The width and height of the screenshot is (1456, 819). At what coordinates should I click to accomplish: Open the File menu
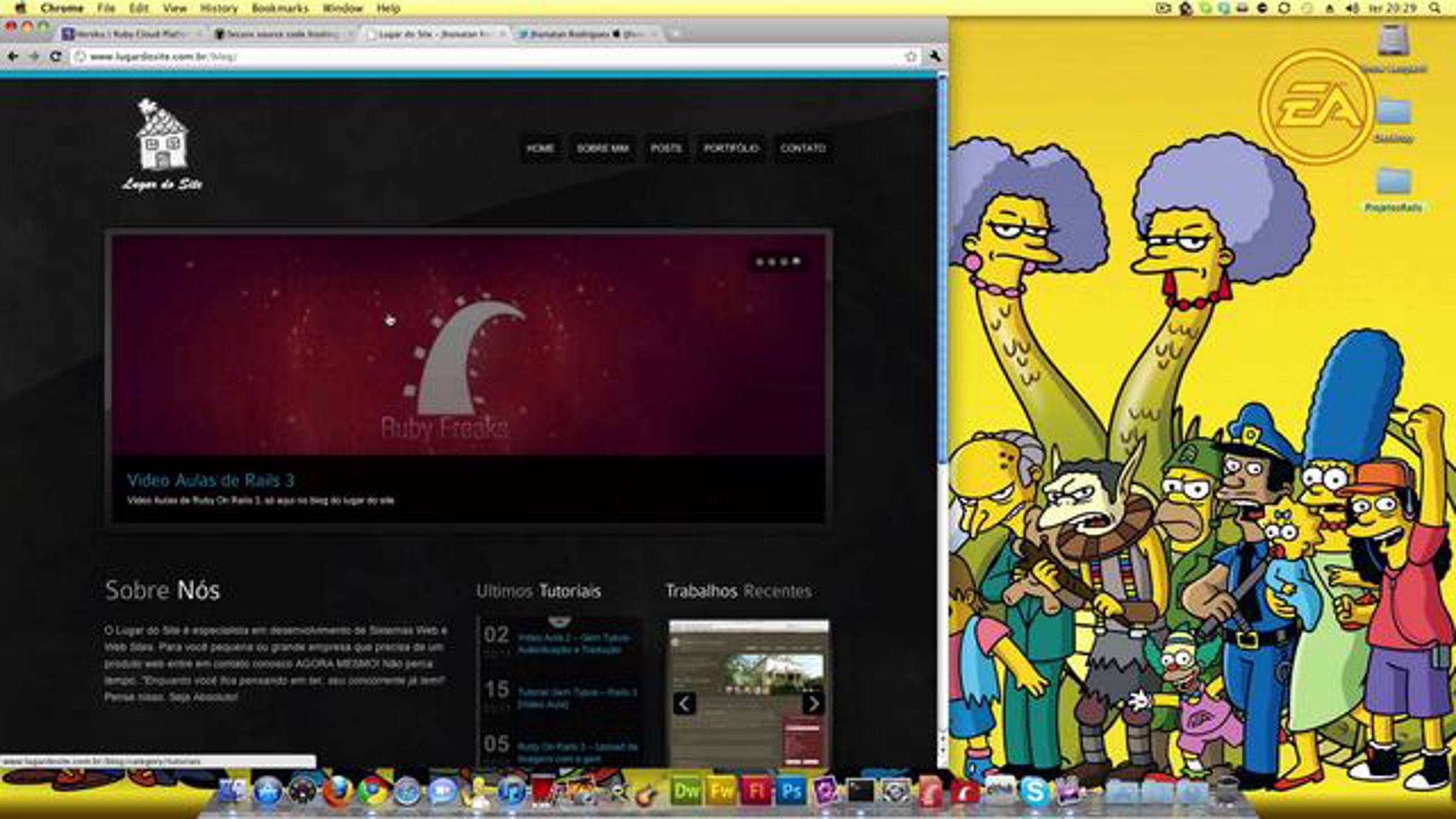tap(106, 8)
